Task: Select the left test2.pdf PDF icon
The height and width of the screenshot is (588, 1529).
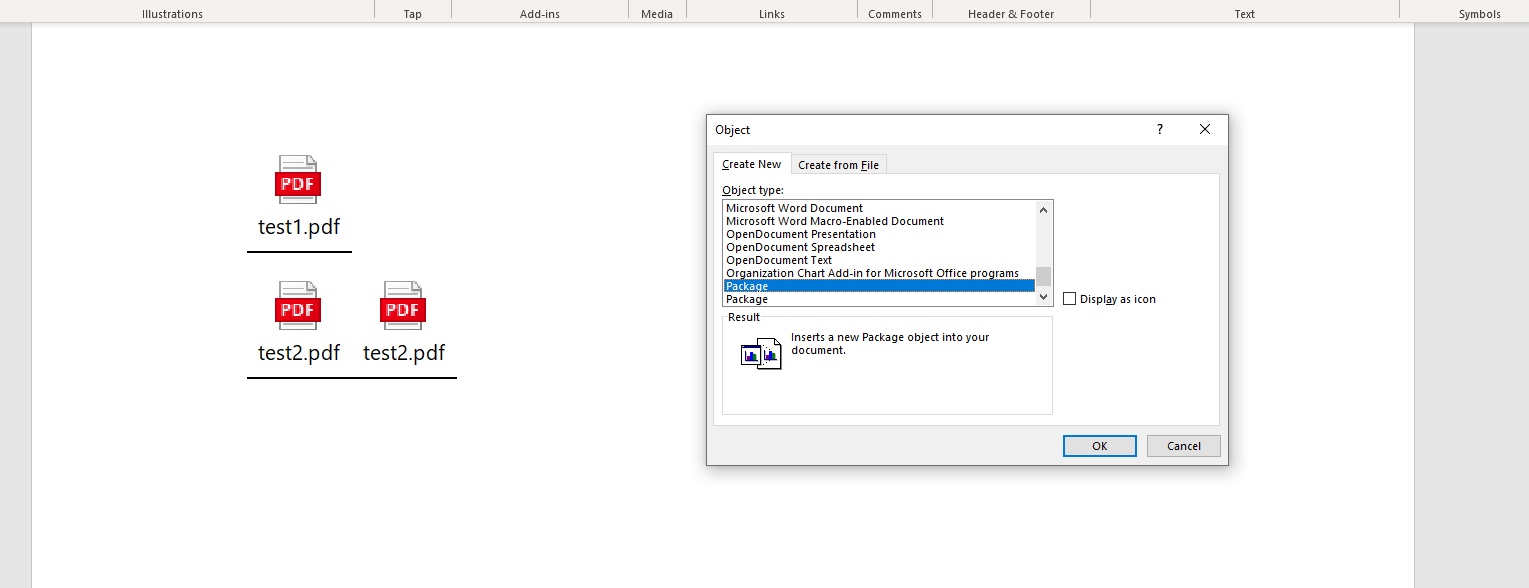Action: coord(297,306)
